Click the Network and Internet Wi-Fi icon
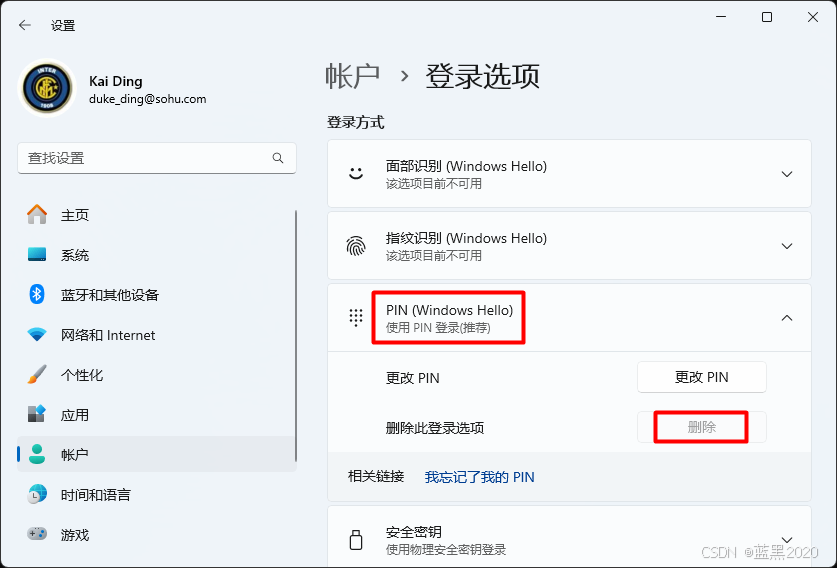This screenshot has height=568, width=837. click(37, 335)
